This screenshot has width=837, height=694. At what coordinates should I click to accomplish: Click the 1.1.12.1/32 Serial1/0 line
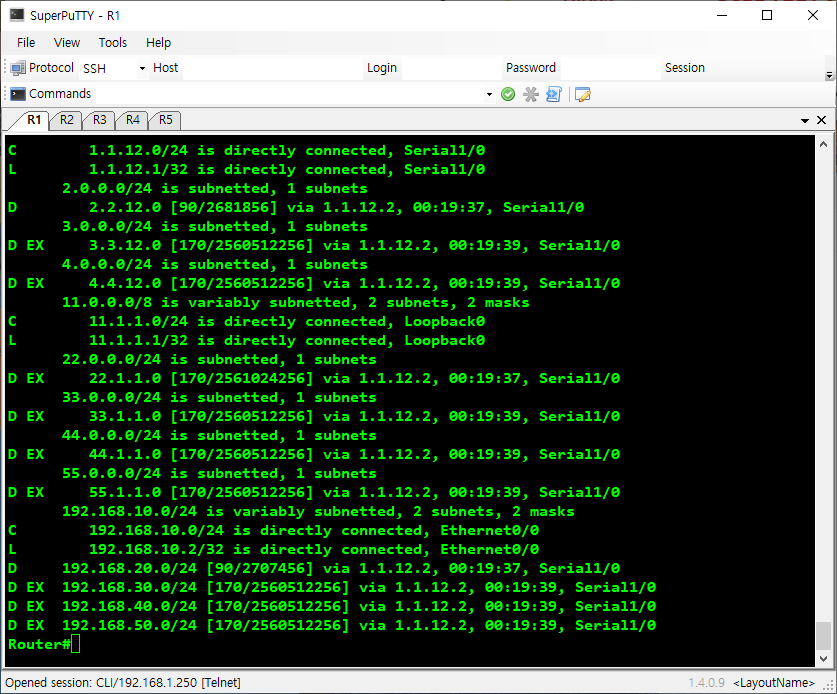tap(247, 169)
